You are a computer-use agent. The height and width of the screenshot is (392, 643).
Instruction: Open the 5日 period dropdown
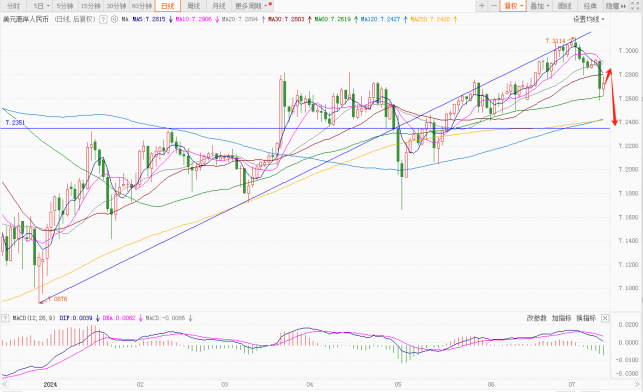(x=41, y=6)
